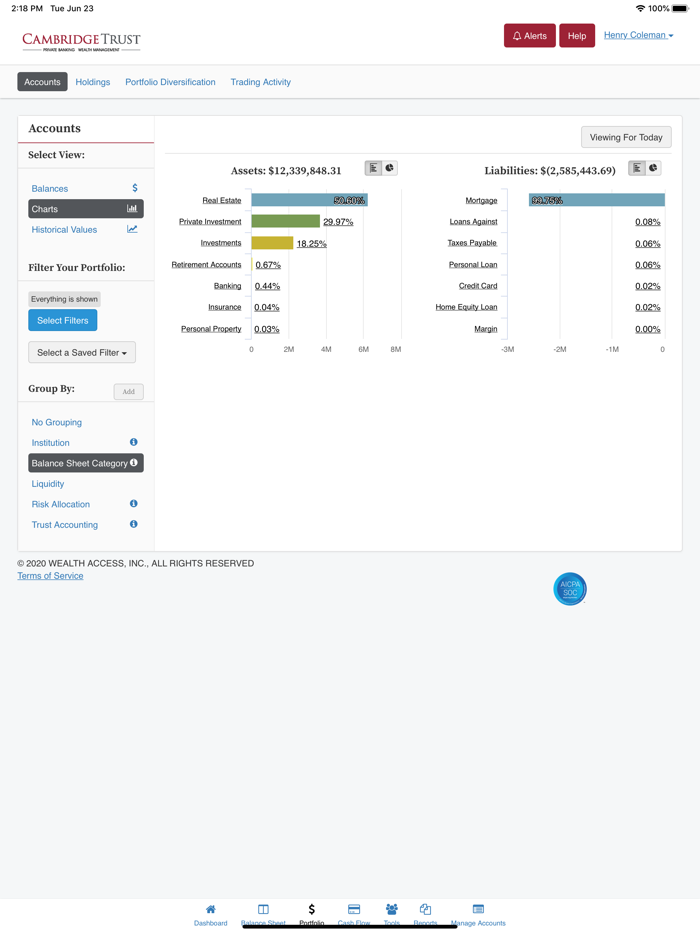Open the Portfolio Diversification tab
Image resolution: width=700 pixels, height=934 pixels.
point(170,82)
